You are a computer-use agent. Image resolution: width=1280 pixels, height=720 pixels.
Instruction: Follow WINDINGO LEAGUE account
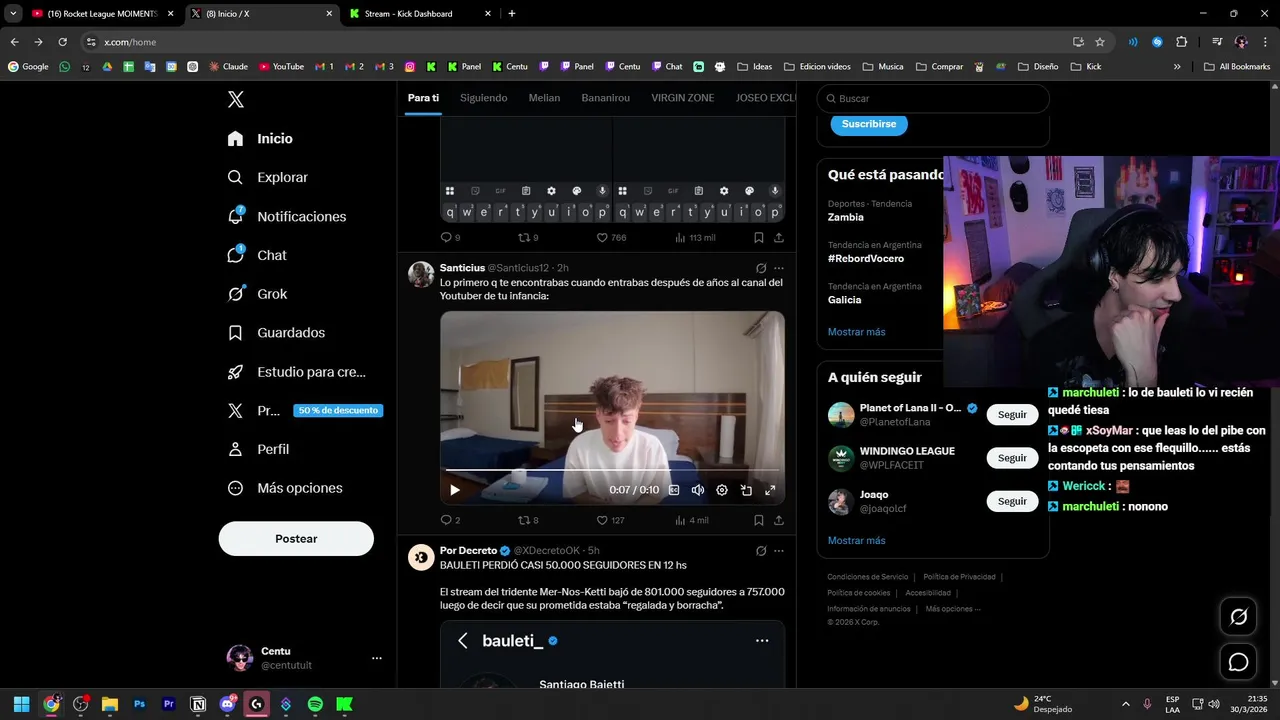tap(1012, 458)
